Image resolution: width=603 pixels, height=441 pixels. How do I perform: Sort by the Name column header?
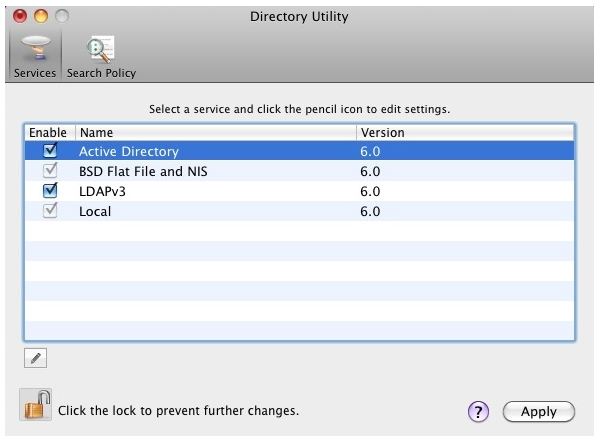pos(216,133)
